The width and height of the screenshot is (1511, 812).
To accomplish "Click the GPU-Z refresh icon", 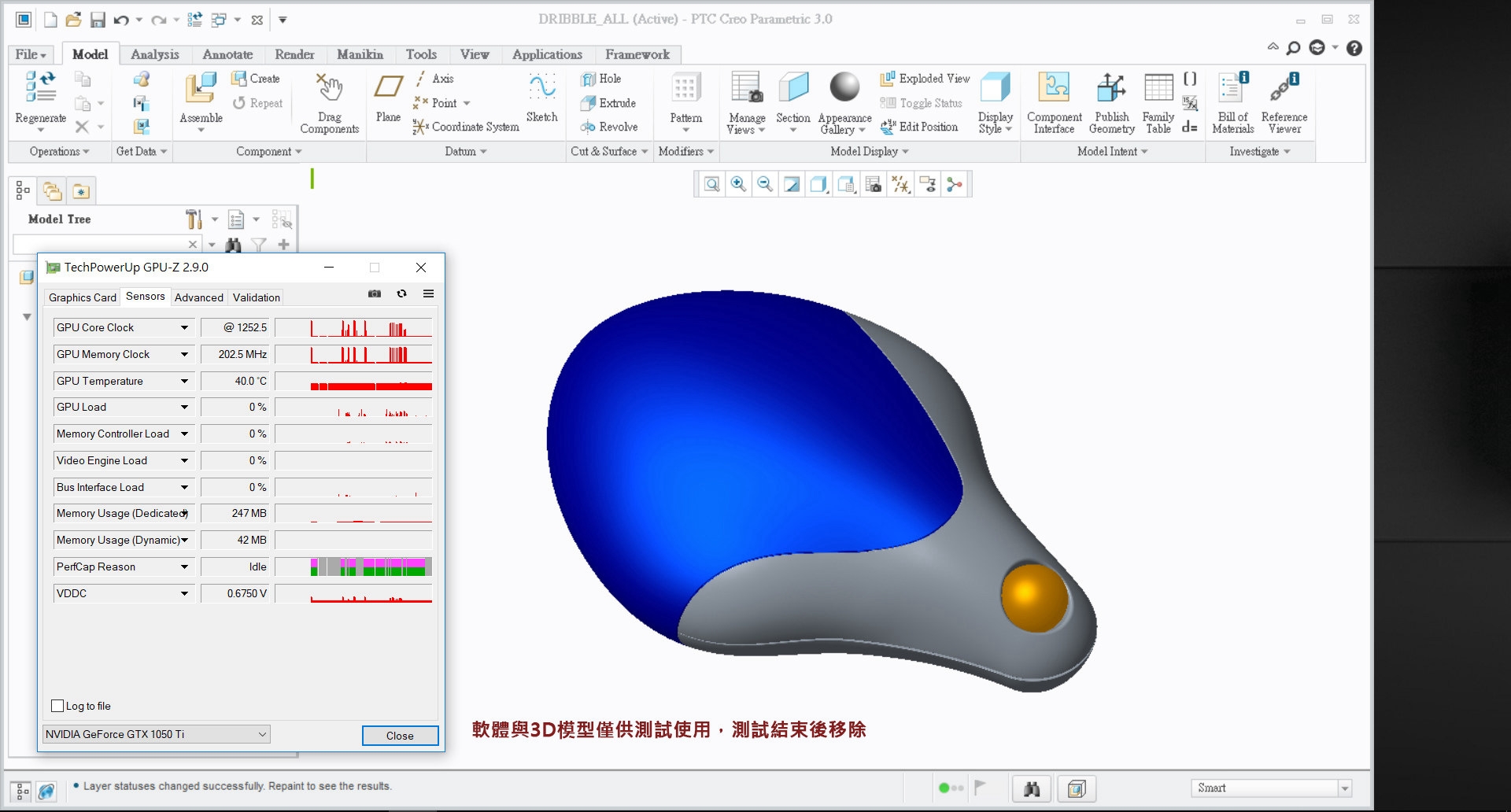I will tap(401, 293).
